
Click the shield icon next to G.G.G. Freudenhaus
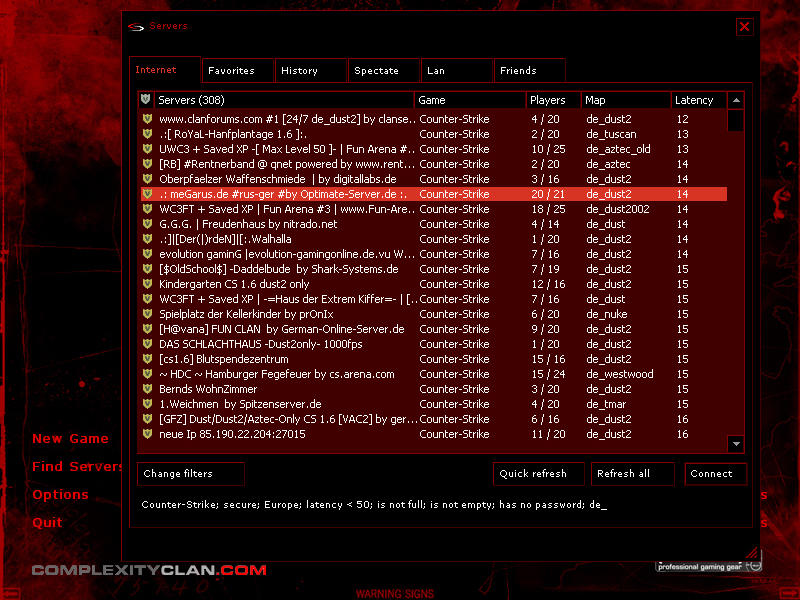point(147,224)
